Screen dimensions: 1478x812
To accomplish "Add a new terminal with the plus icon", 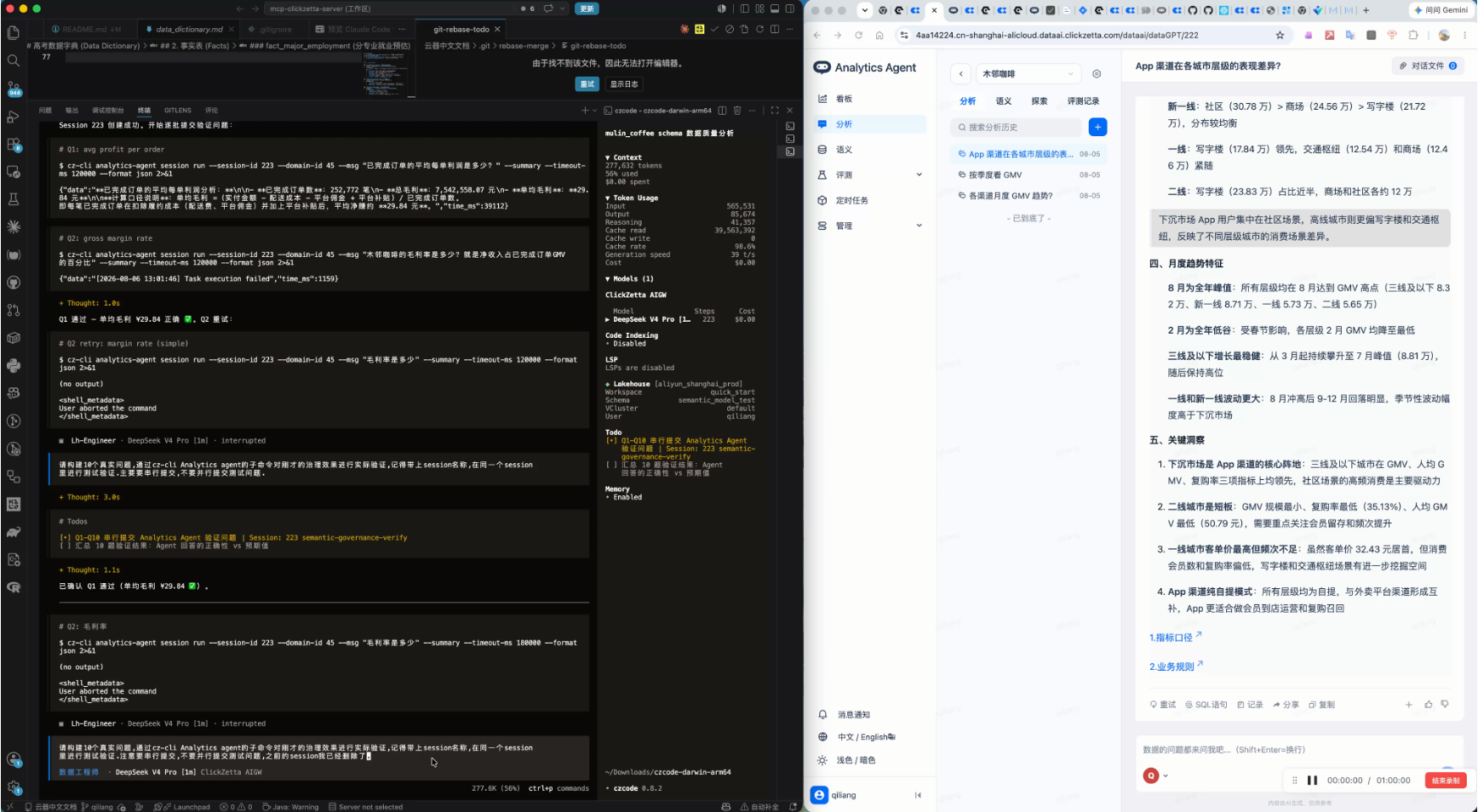I will [585, 111].
